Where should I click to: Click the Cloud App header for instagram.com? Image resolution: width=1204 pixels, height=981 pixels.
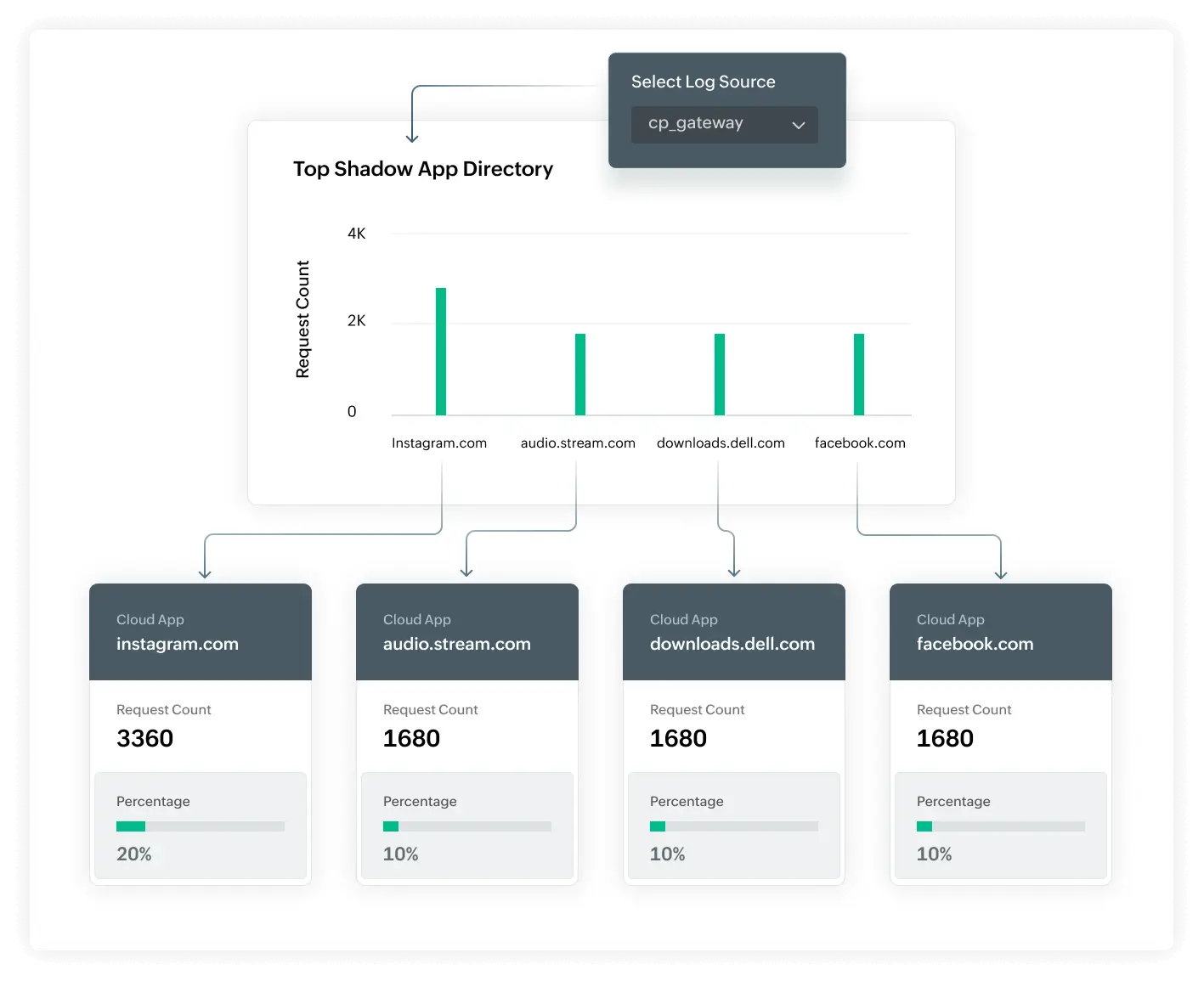coord(201,633)
